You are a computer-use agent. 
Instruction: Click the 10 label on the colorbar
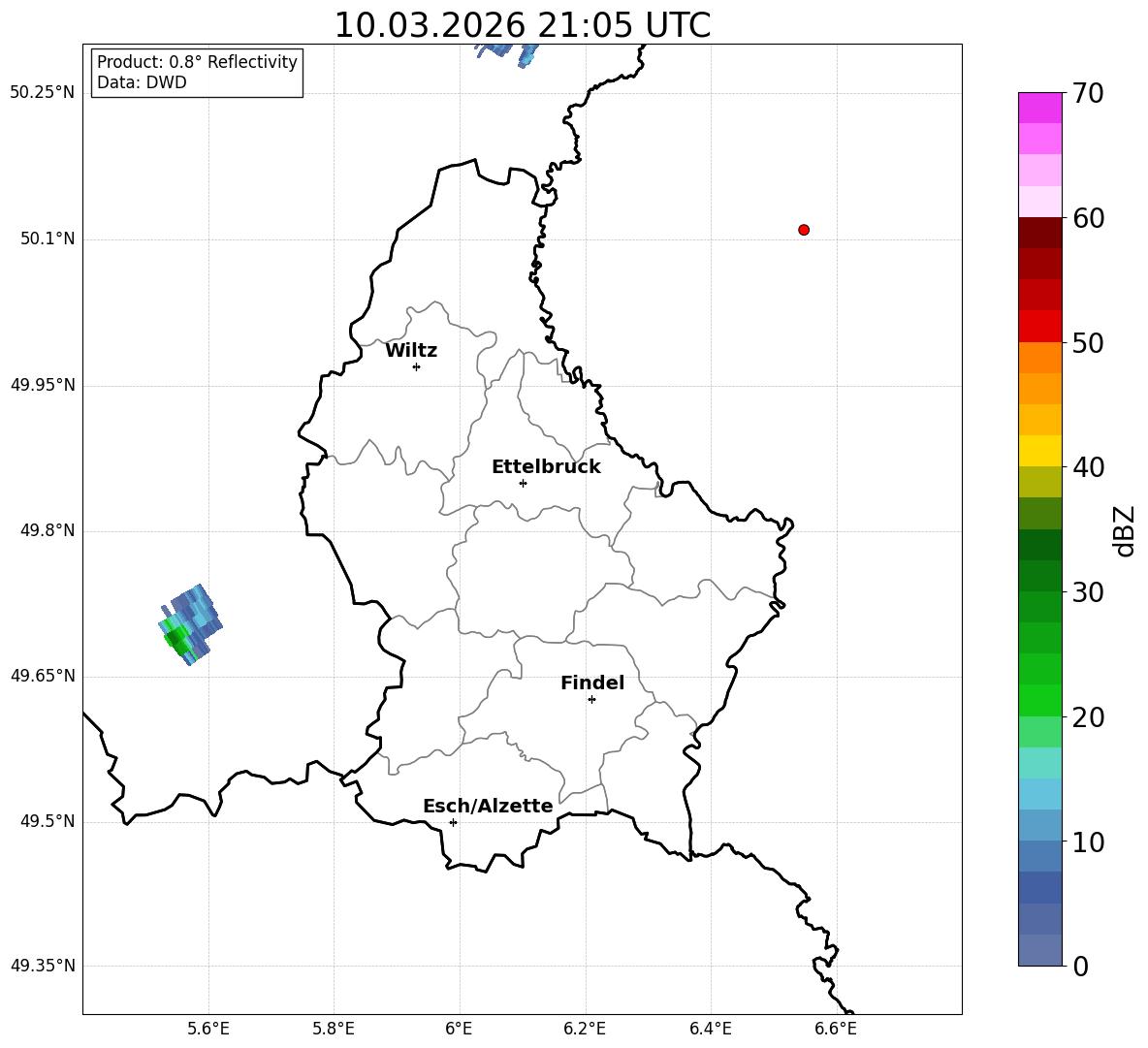tap(1088, 842)
